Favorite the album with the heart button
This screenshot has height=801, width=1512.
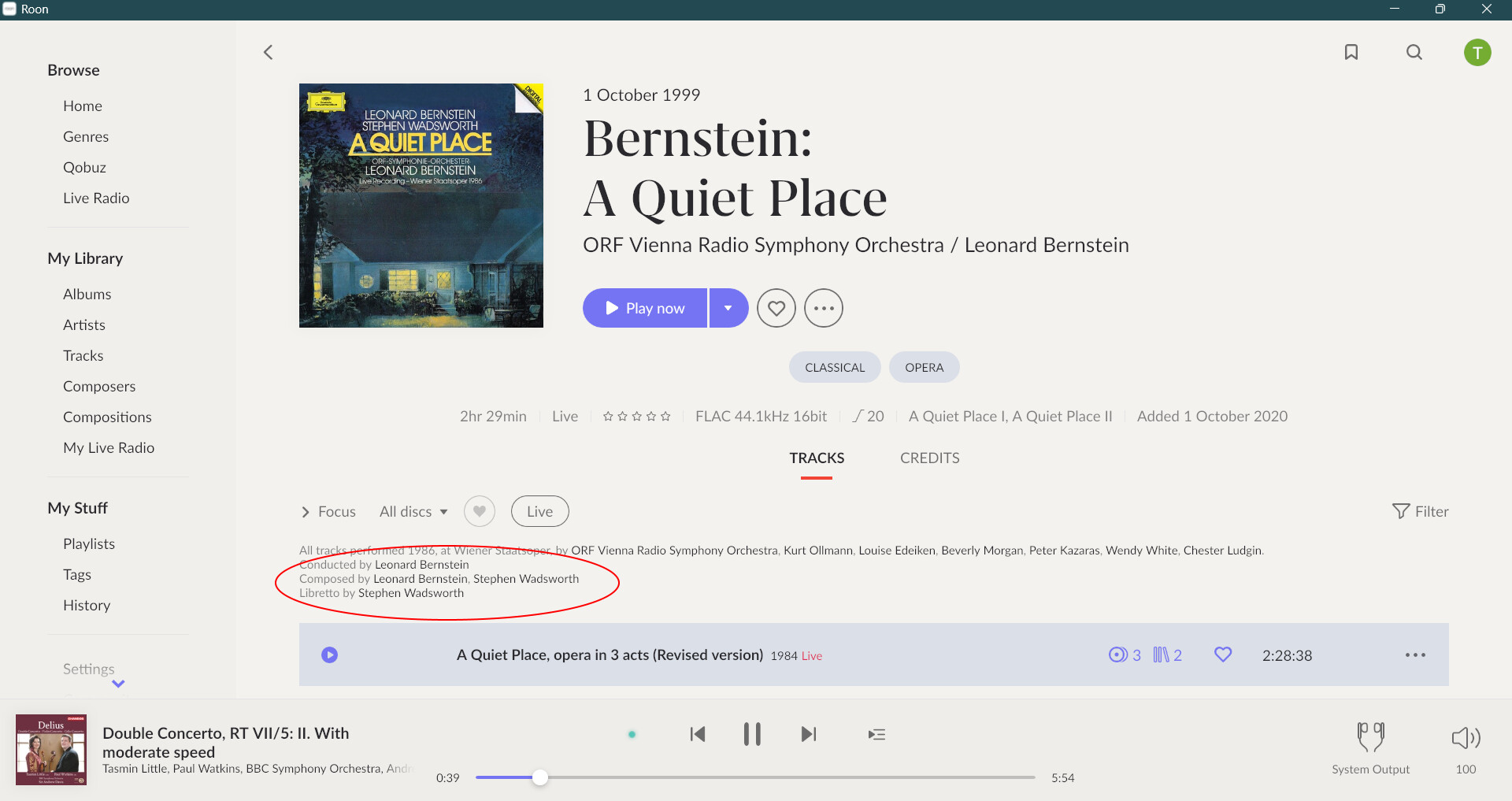pos(776,308)
